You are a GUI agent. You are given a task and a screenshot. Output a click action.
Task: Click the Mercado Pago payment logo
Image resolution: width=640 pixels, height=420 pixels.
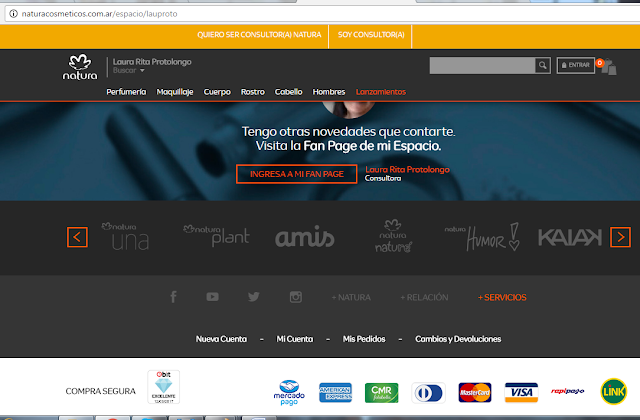tap(289, 393)
